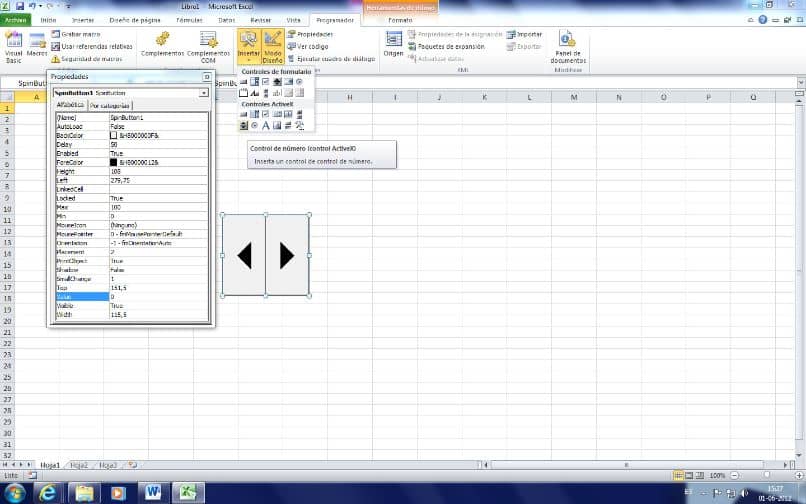Screen dimensions: 806x504
Task: Insert the ActiveX image control
Action: pos(277,125)
